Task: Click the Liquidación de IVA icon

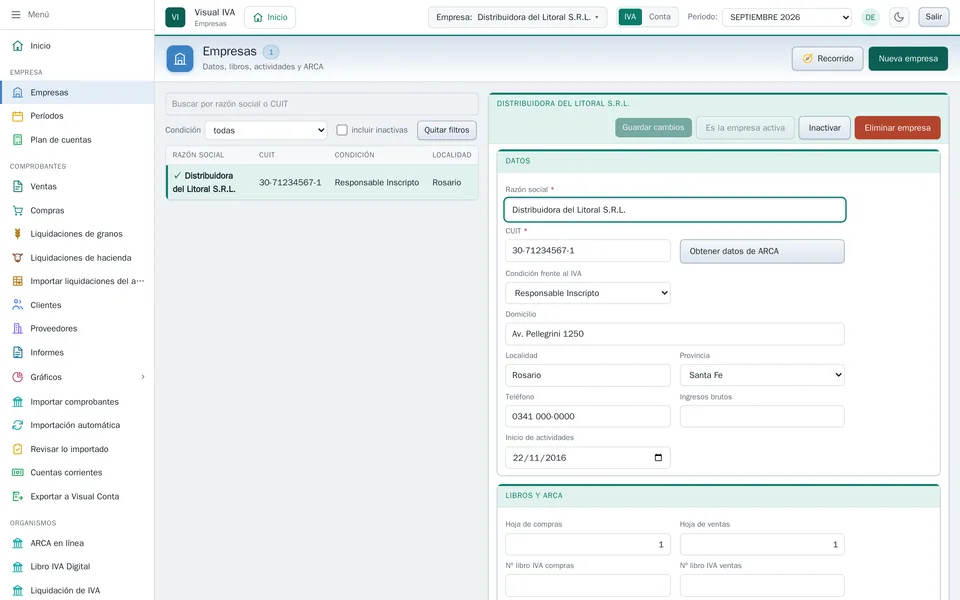Action: pyautogui.click(x=18, y=590)
